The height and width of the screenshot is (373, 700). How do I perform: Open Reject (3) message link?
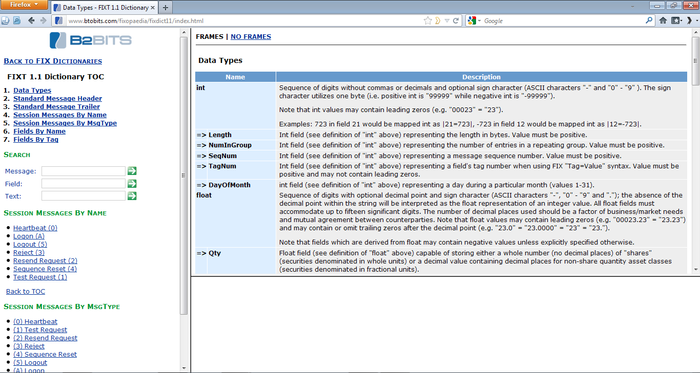(x=29, y=253)
